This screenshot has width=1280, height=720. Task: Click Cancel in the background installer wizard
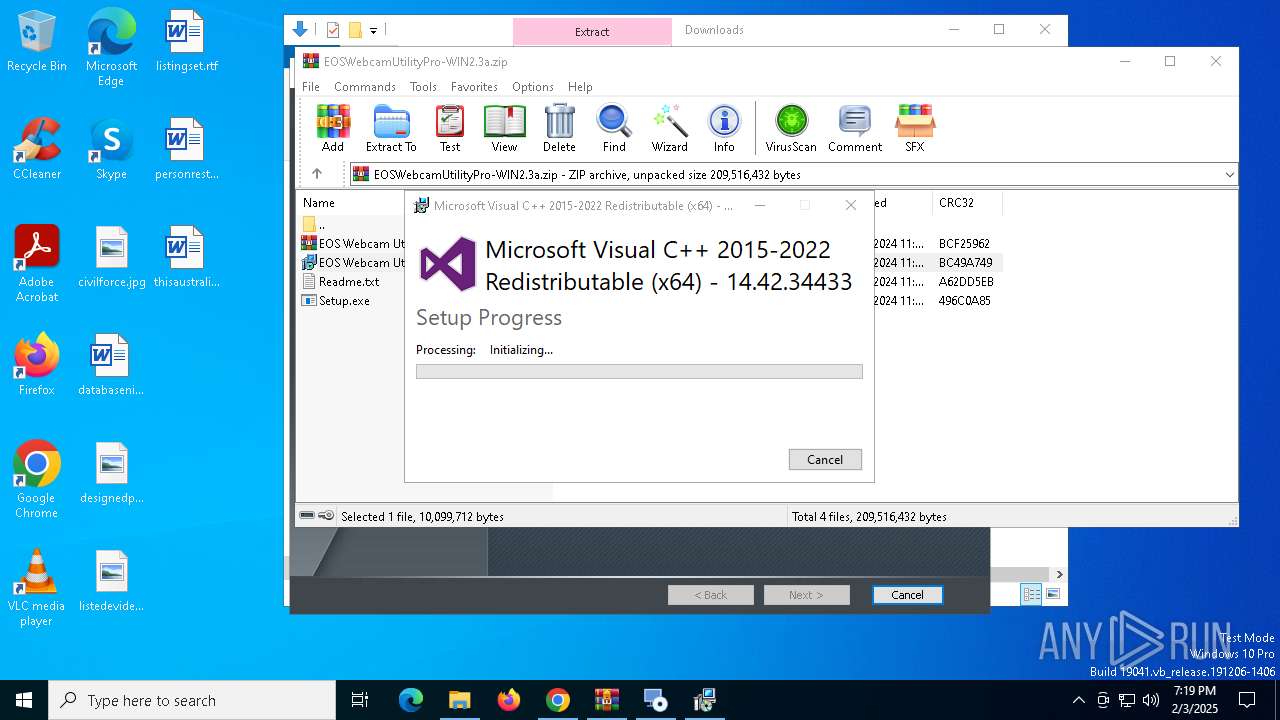pos(907,594)
